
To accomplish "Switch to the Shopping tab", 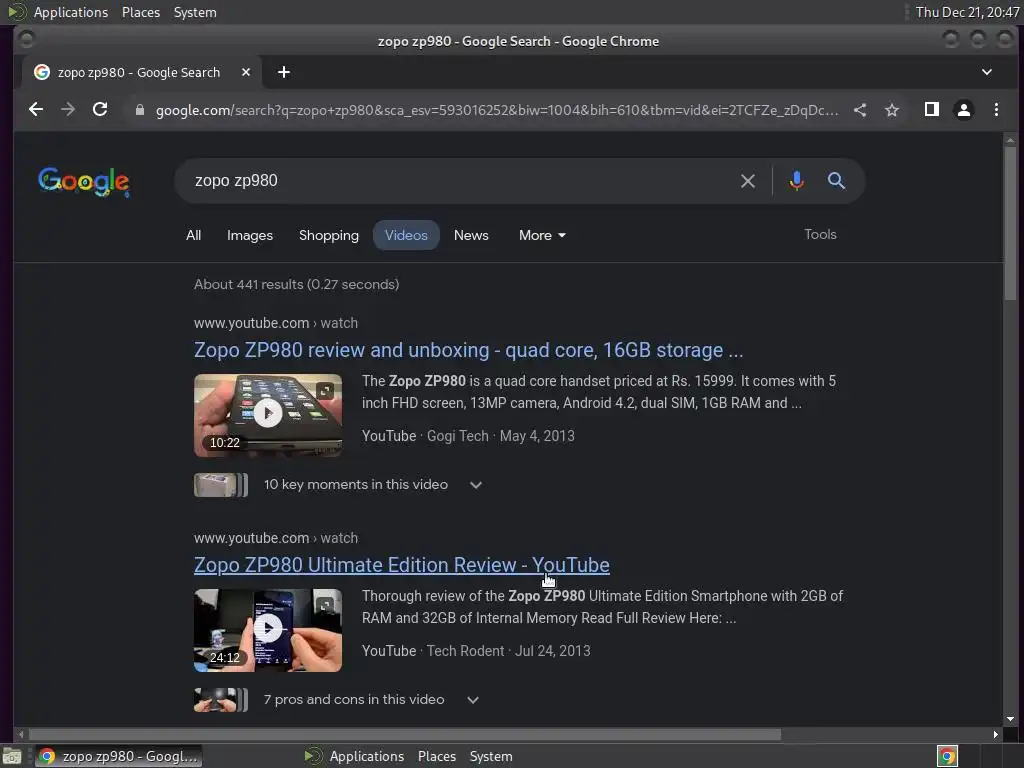I will tap(328, 235).
